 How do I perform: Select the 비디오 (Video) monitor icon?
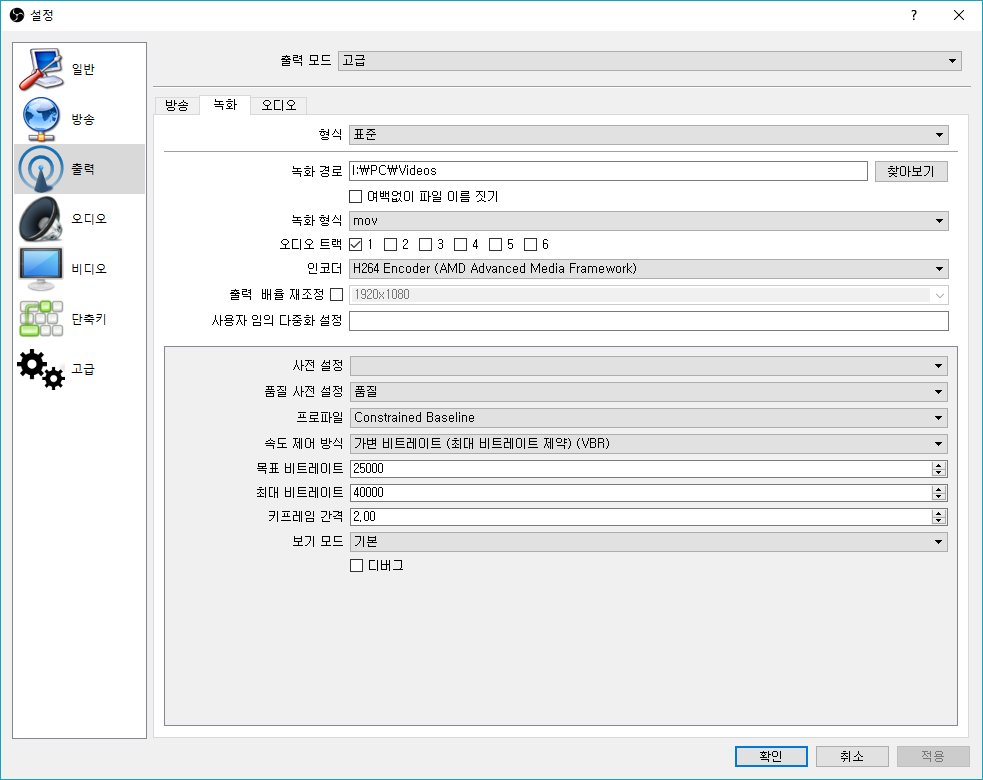coord(42,269)
